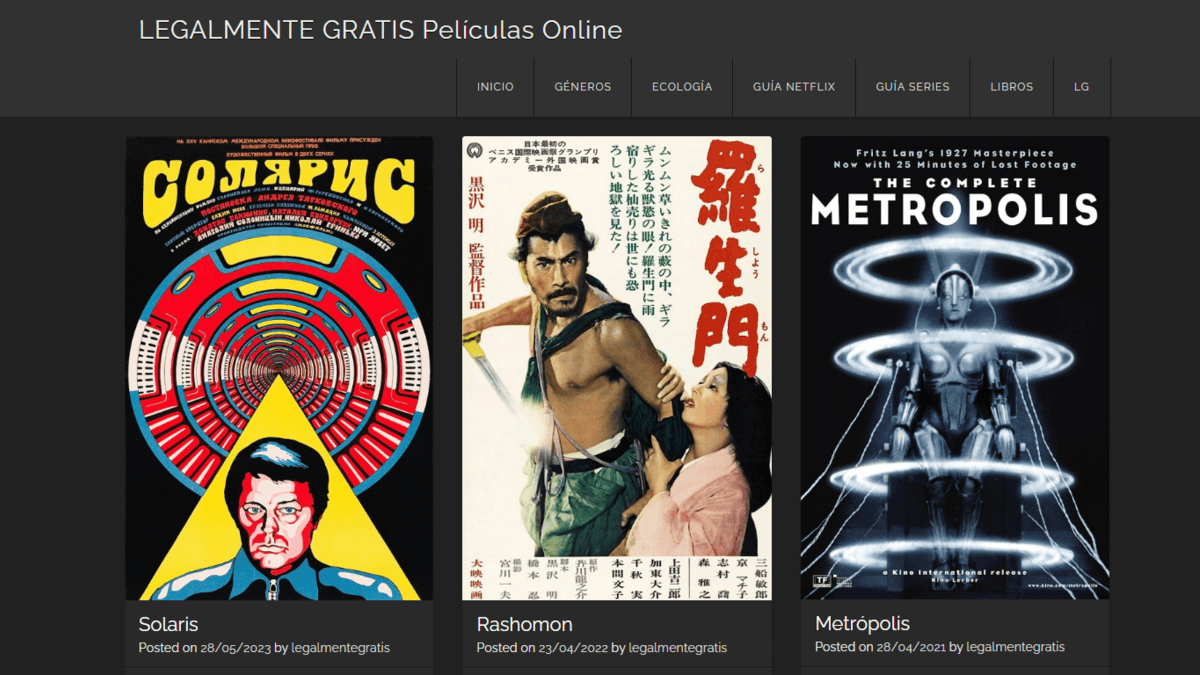Select GUÍA NETFLIX in the navigation bar
The image size is (1200, 675).
point(794,87)
